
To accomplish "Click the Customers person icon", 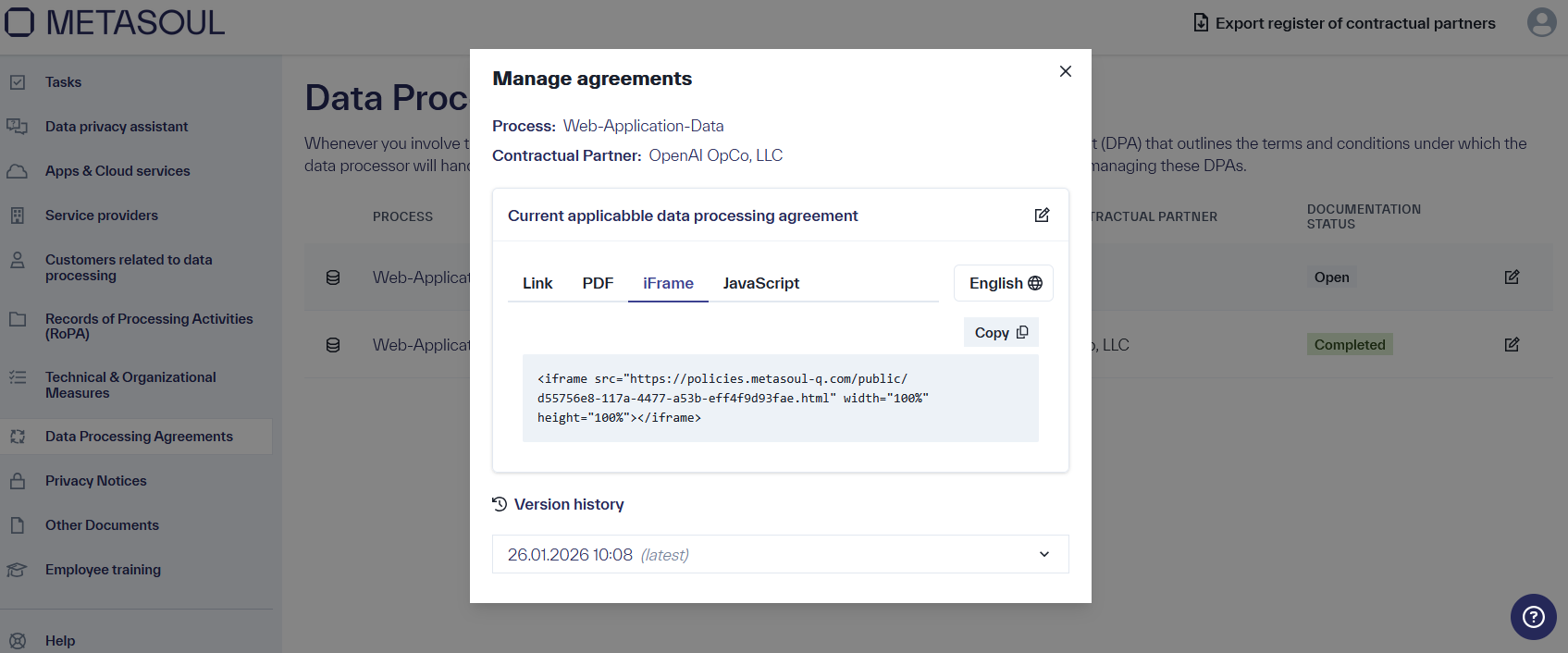I will coord(17,260).
